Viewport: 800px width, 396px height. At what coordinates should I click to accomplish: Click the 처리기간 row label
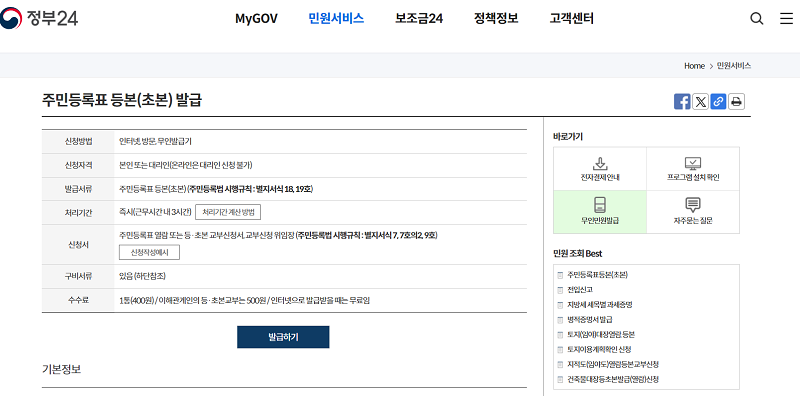tap(79, 212)
